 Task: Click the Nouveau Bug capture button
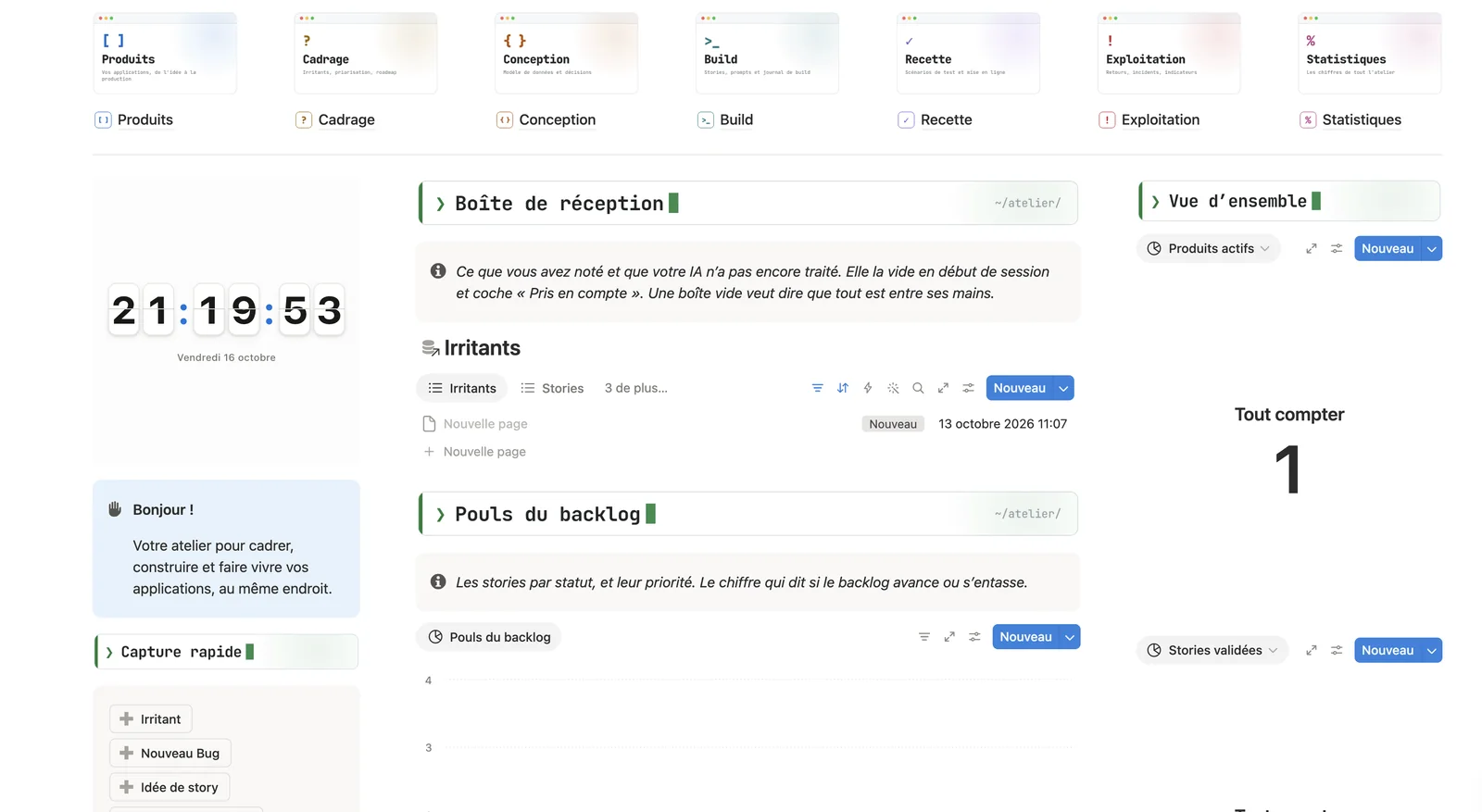170,753
